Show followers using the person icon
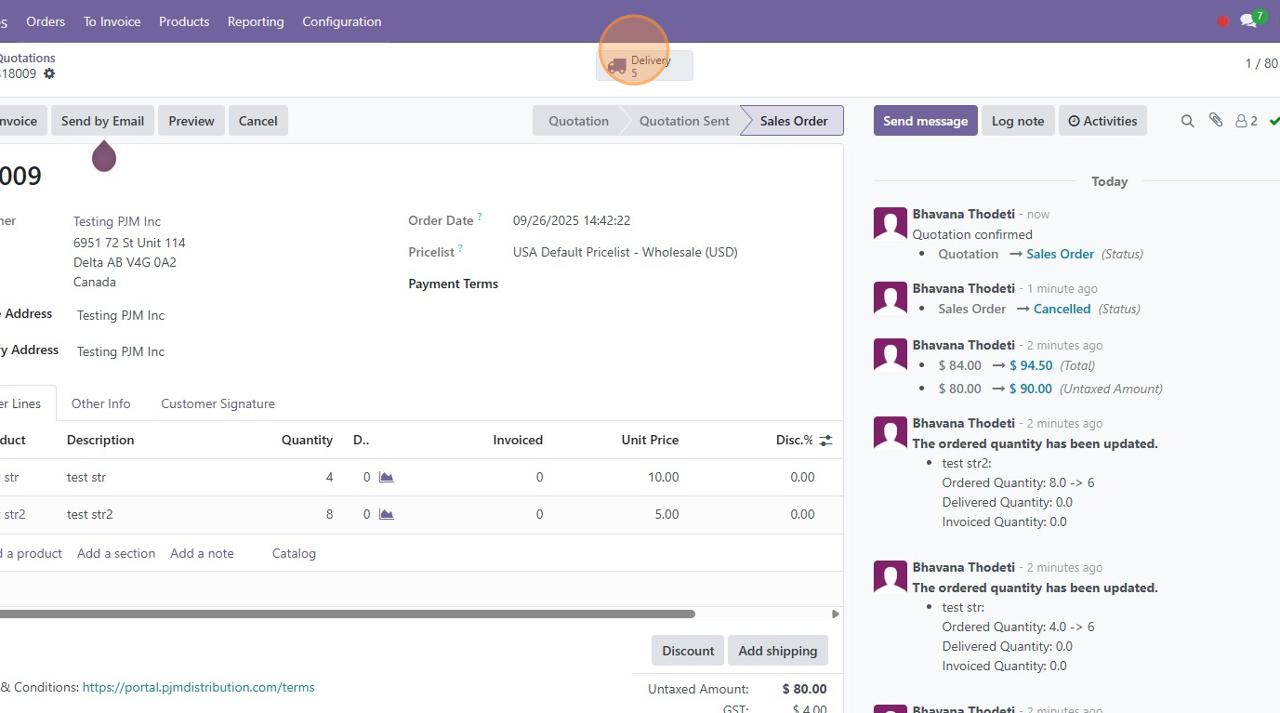The height and width of the screenshot is (713, 1280). click(x=1245, y=121)
